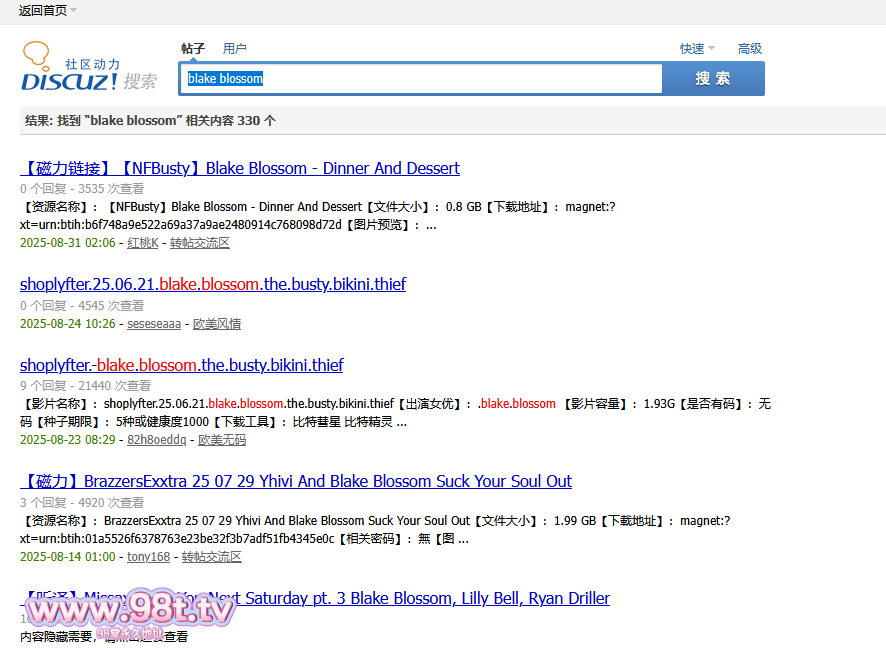Open author link 红桃K

coord(143,243)
